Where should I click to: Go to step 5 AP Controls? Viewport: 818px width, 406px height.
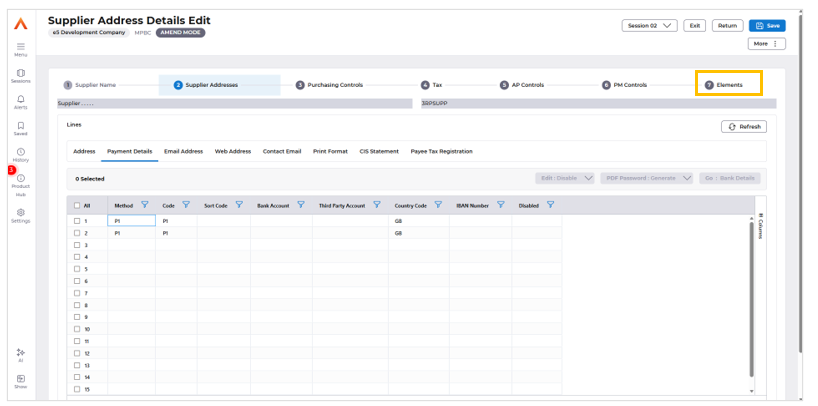coord(522,85)
